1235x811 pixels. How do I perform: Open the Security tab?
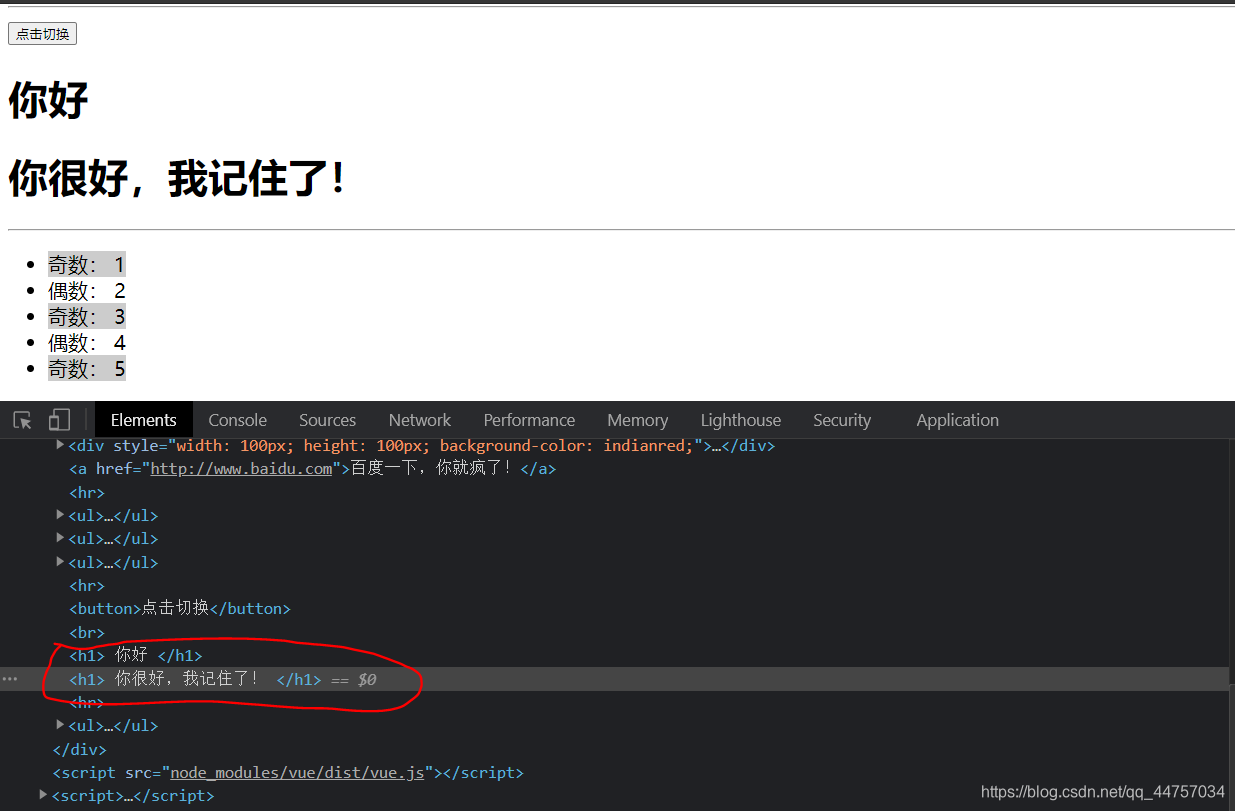coord(842,420)
